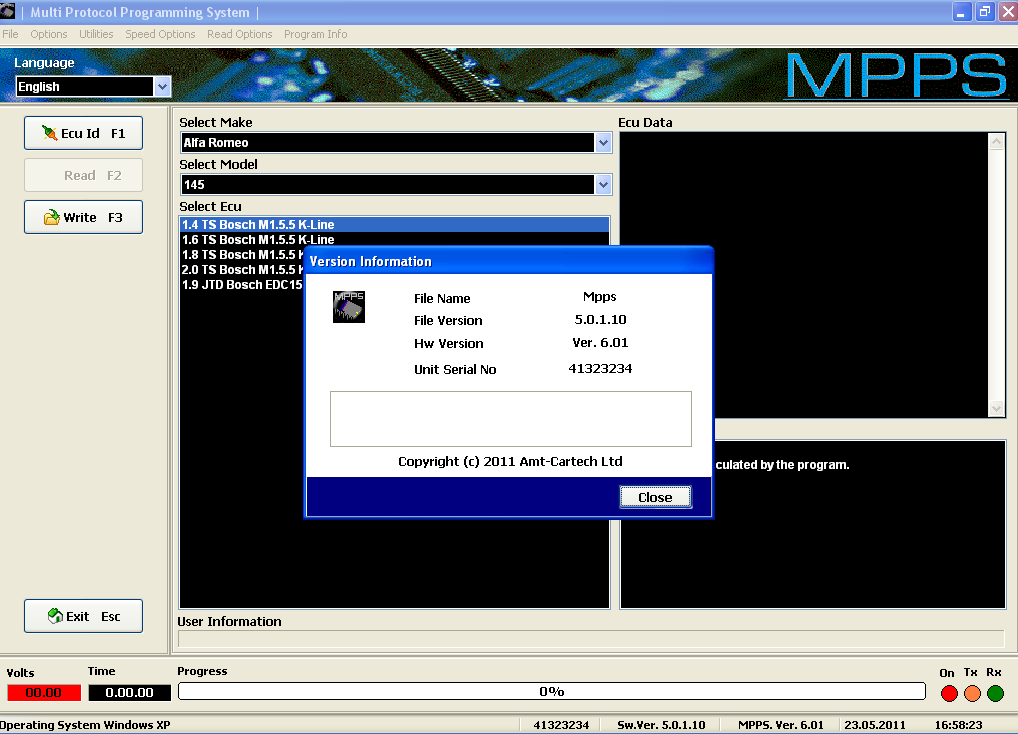Click the empty text box in version dialog
This screenshot has width=1018, height=734.
click(510, 418)
